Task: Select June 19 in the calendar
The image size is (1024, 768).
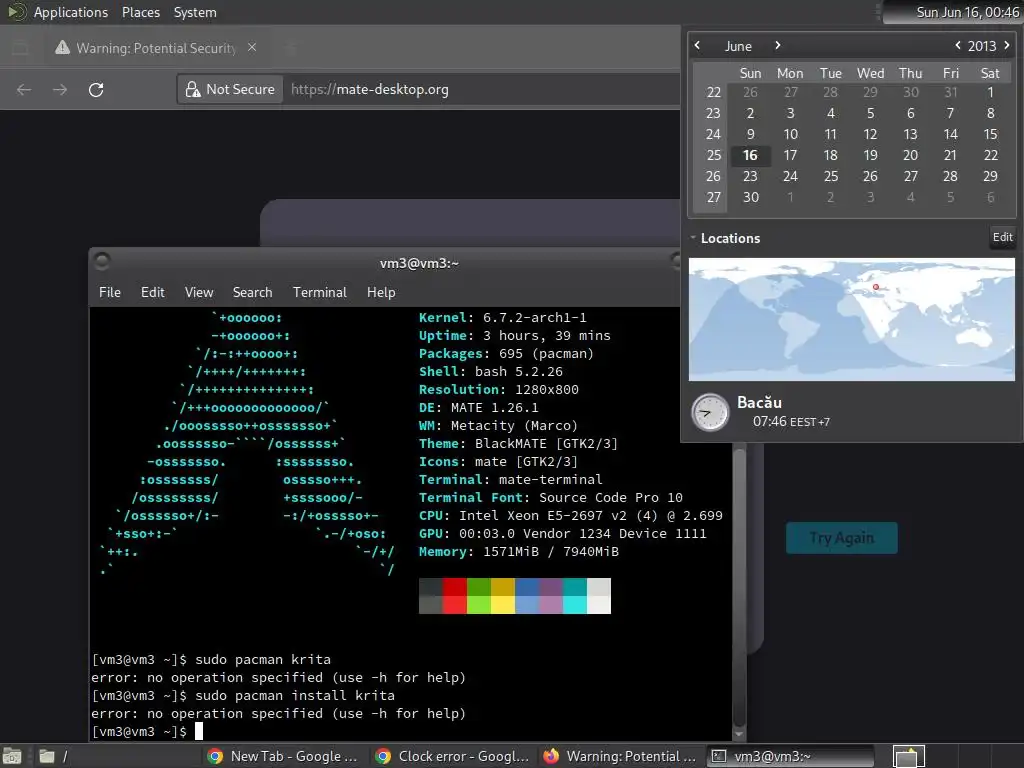Action: (870, 155)
